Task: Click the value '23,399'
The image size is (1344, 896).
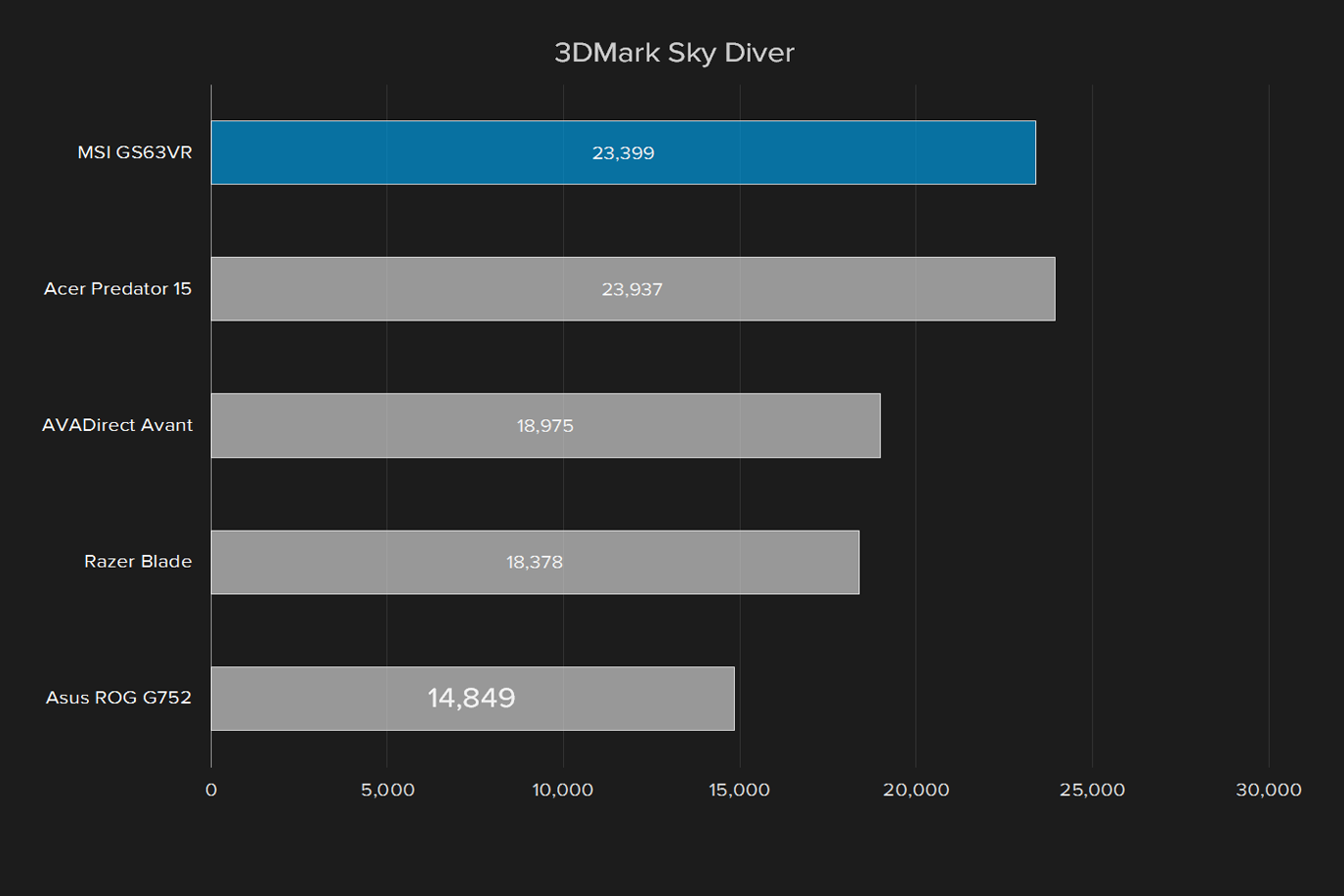Action: (624, 153)
